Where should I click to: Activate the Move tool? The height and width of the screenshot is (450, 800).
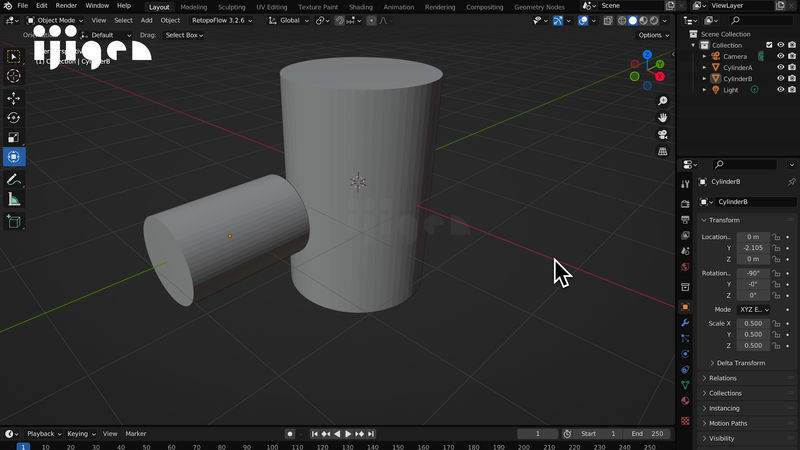(x=14, y=98)
